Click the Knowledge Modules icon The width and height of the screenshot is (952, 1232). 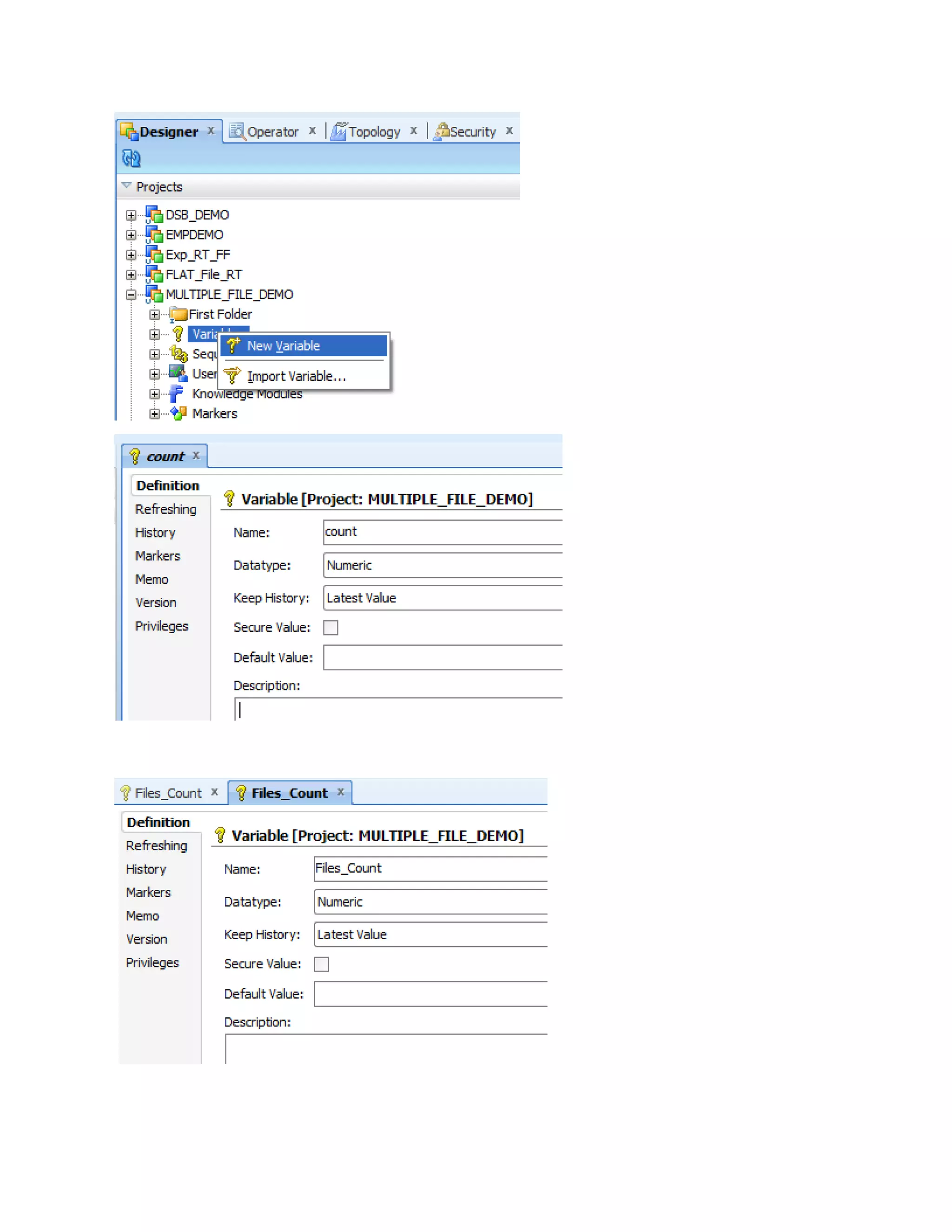[177, 394]
